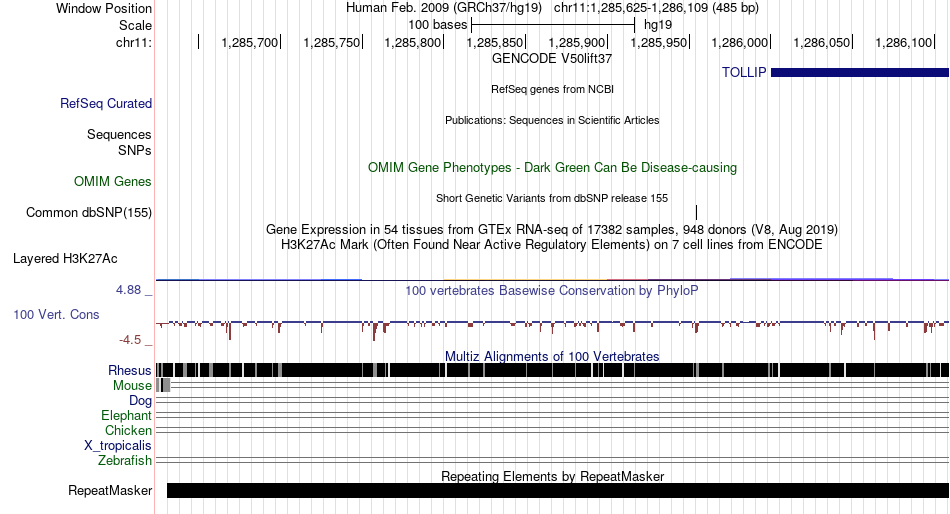Click the Common dbSNP(155) track label
The width and height of the screenshot is (950, 514).
pyautogui.click(x=88, y=213)
